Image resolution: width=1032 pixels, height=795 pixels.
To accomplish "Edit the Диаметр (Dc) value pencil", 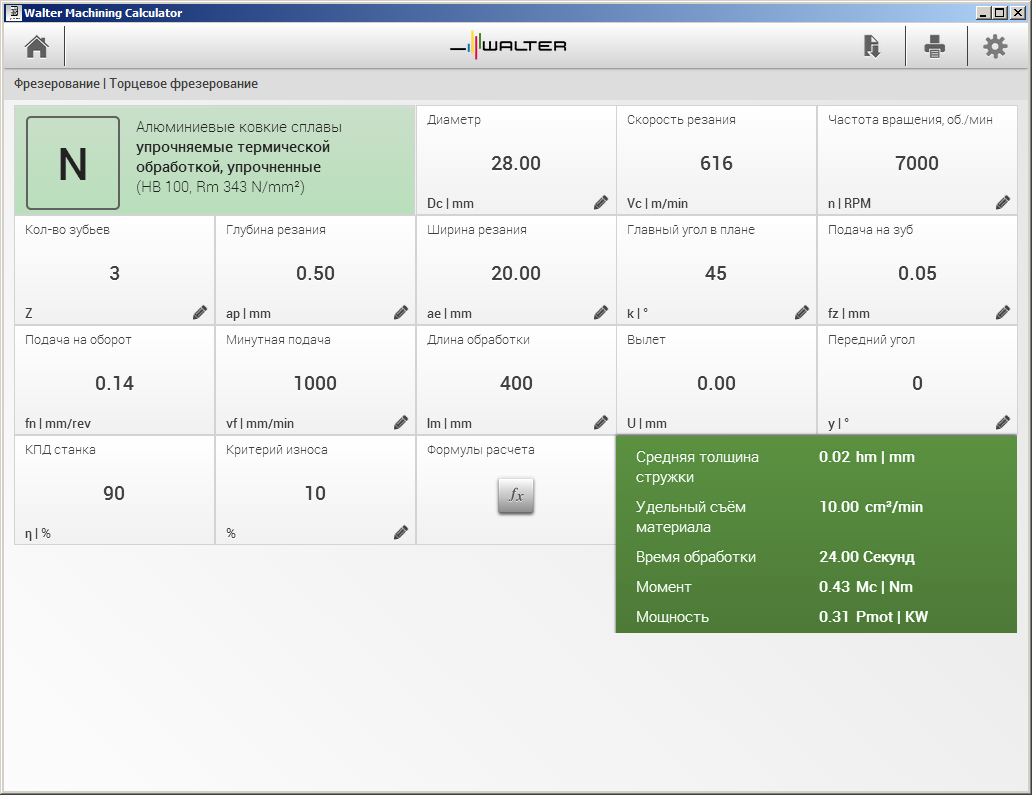I will coord(601,203).
